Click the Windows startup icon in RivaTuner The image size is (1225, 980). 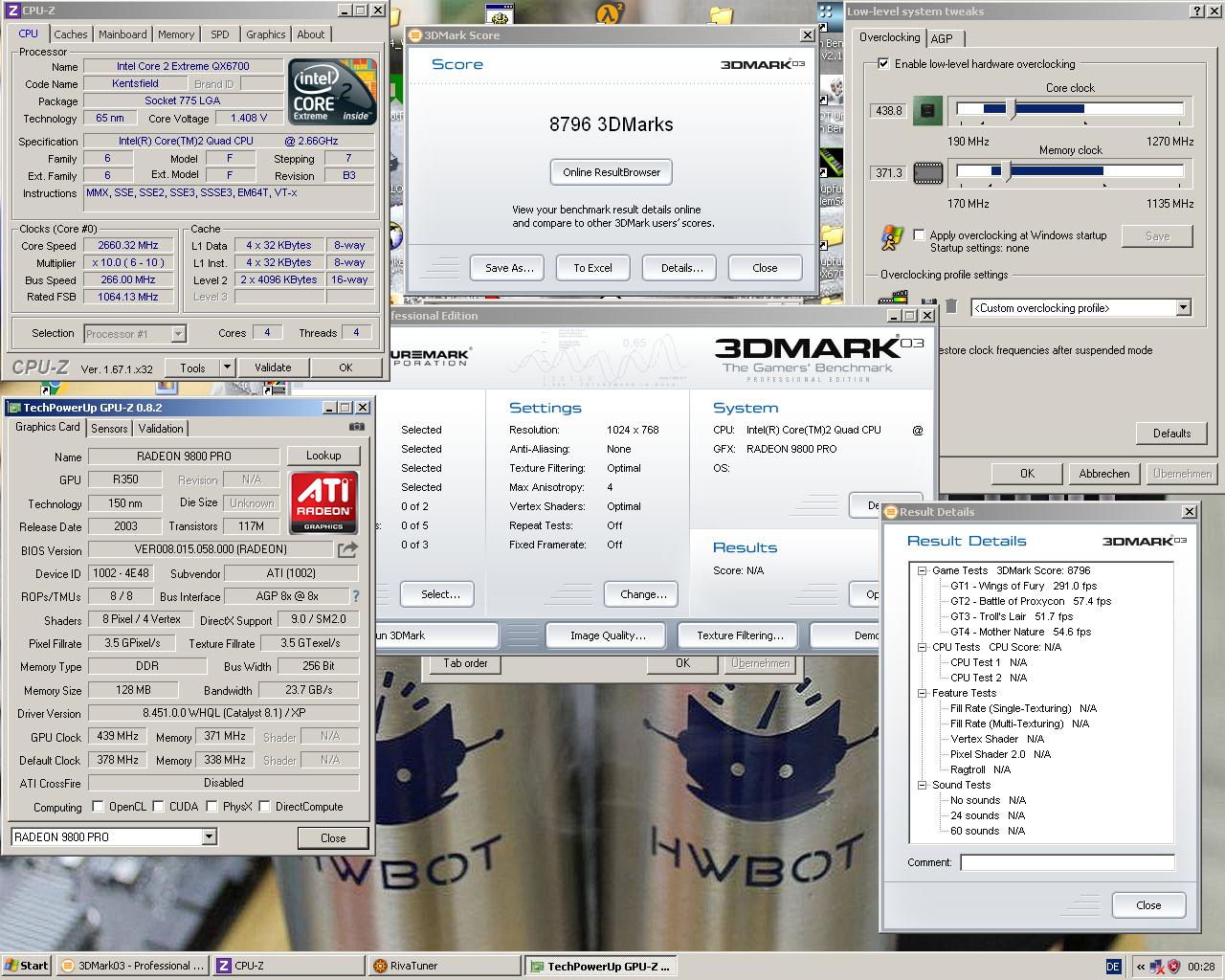[x=893, y=237]
